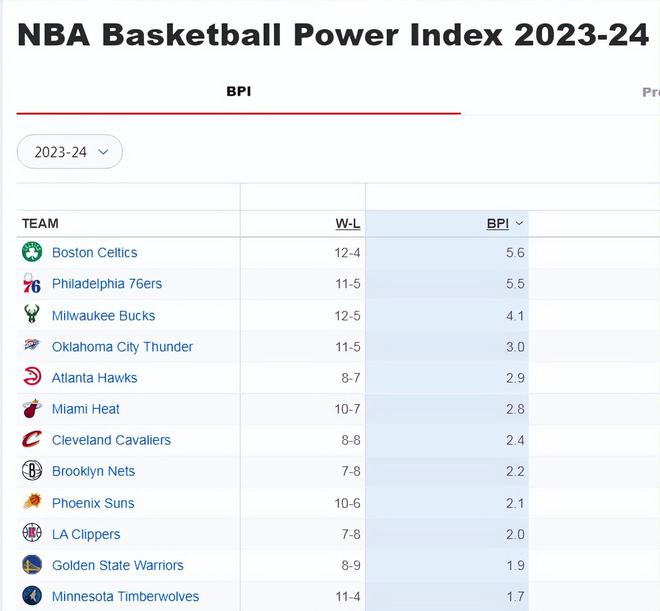This screenshot has width=660, height=611.
Task: Click the Boston Celtics team logo
Action: [x=32, y=252]
